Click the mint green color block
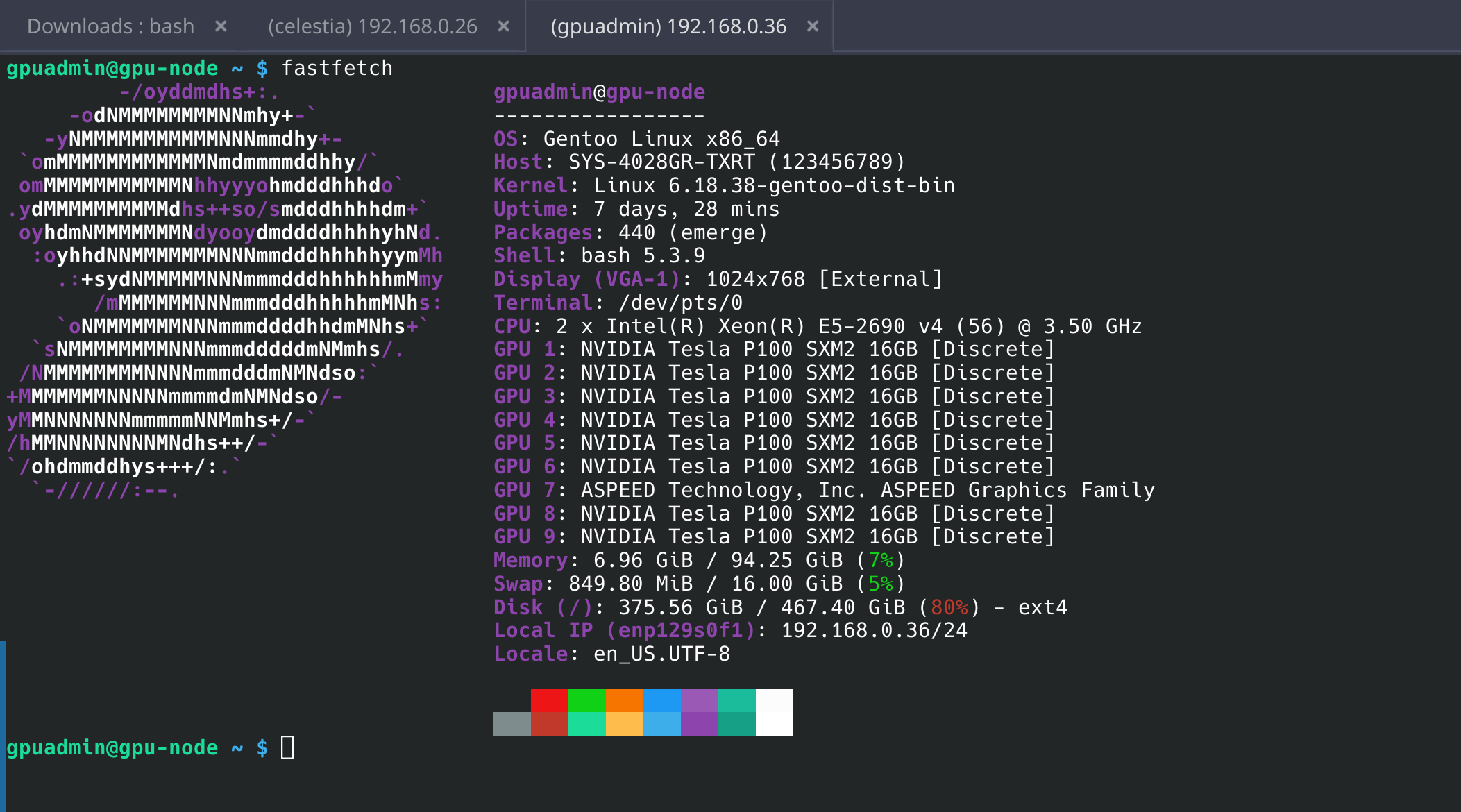 [587, 724]
